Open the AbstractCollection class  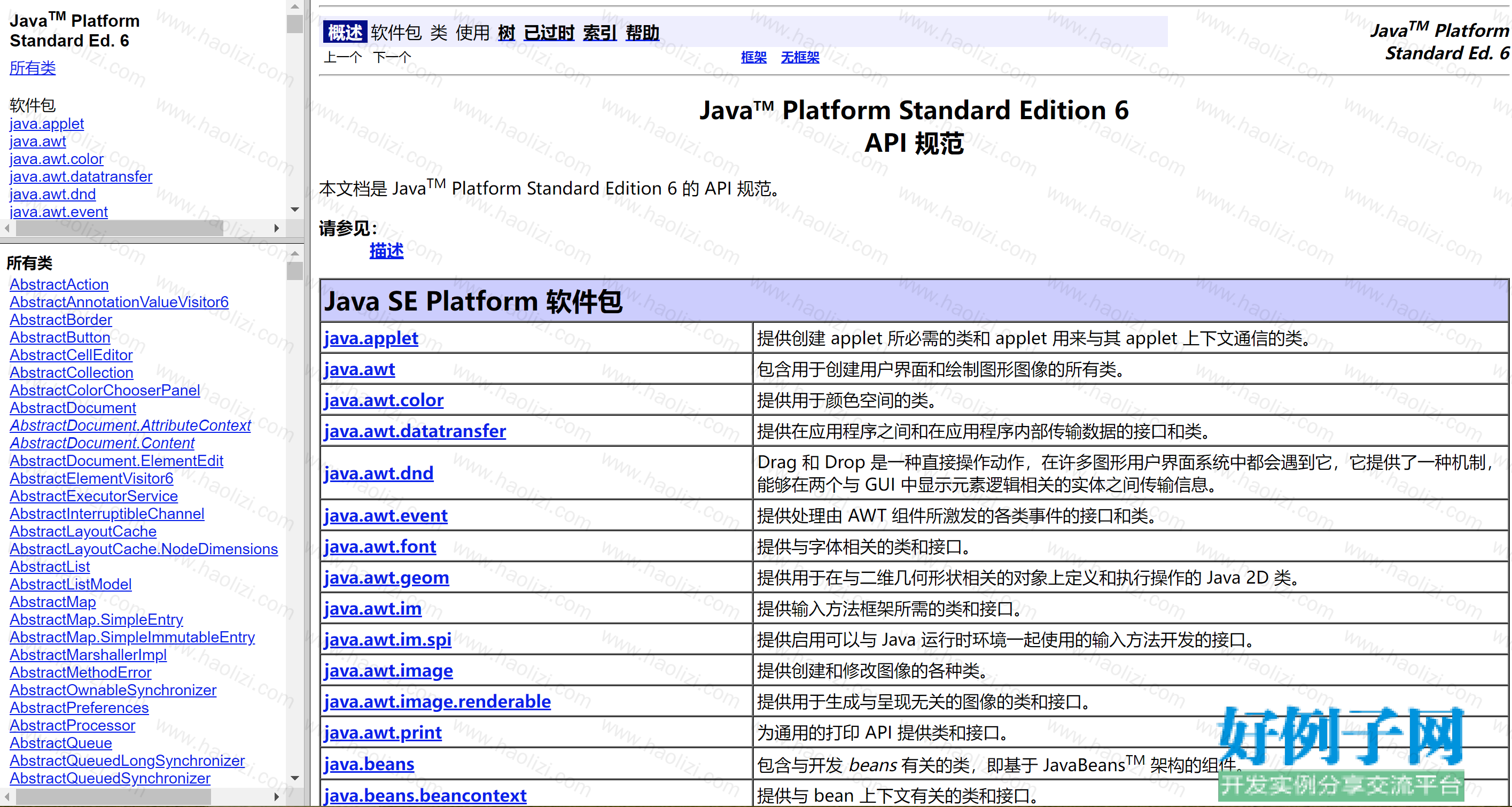click(71, 373)
